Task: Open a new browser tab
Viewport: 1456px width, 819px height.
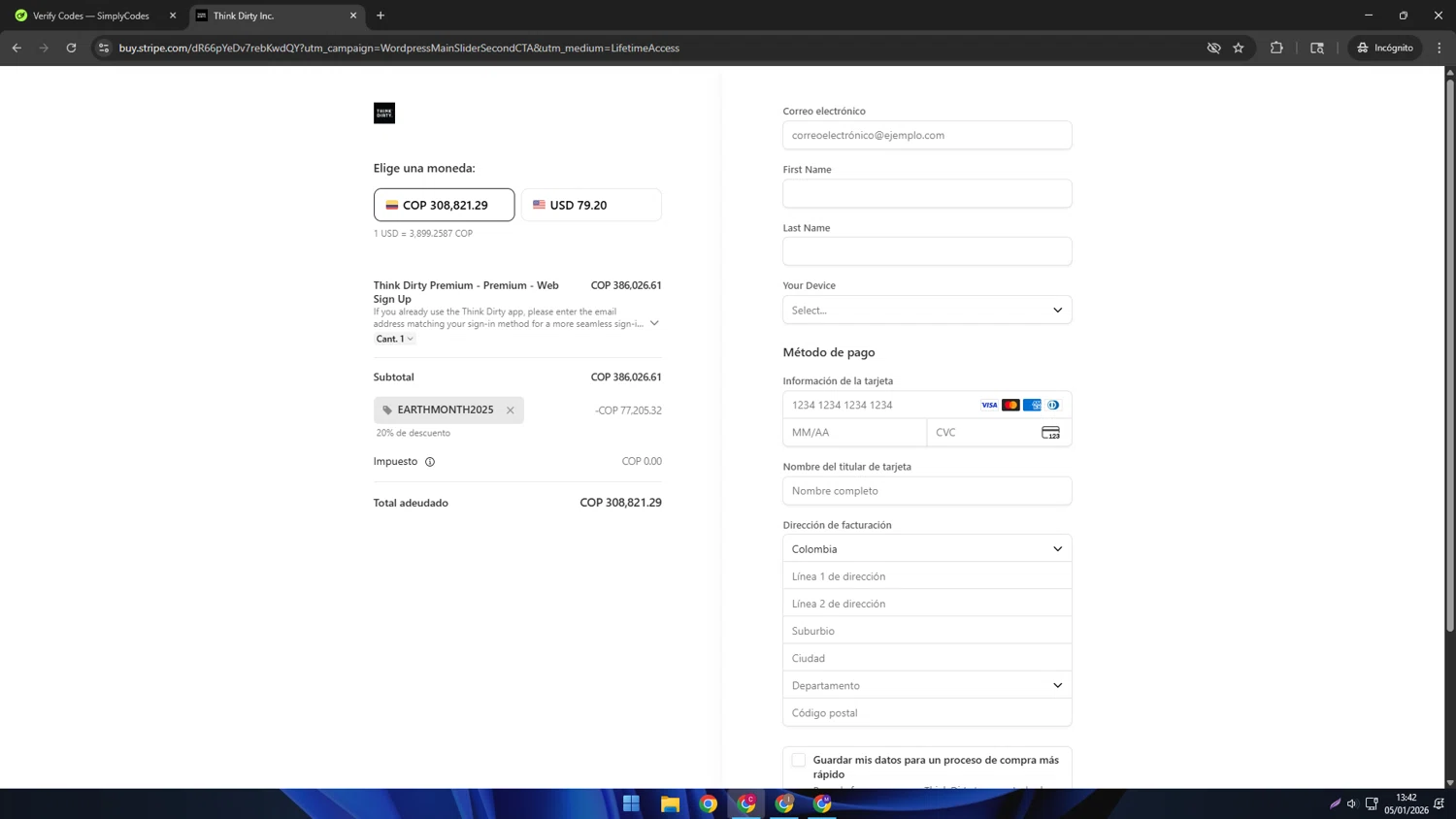Action: tap(381, 16)
